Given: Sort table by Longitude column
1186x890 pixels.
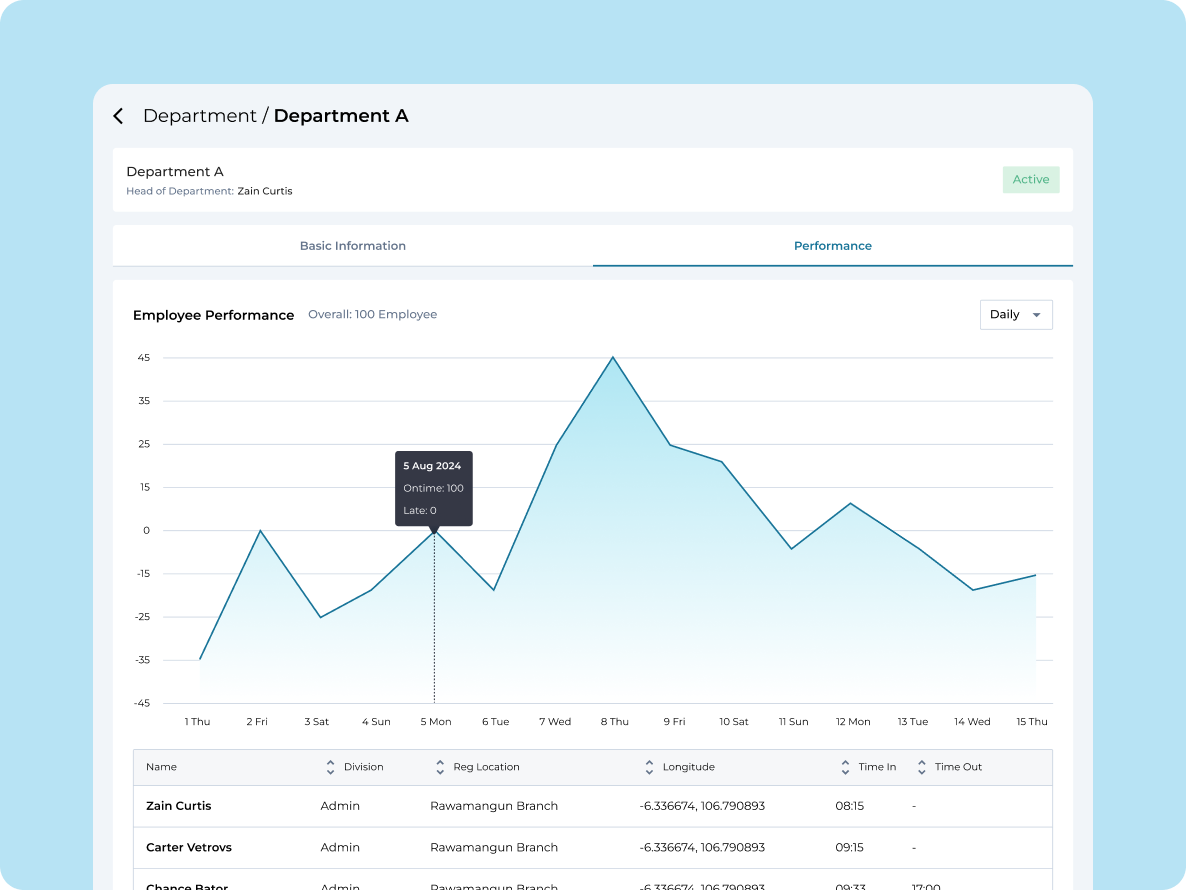Looking at the screenshot, I should coord(649,767).
